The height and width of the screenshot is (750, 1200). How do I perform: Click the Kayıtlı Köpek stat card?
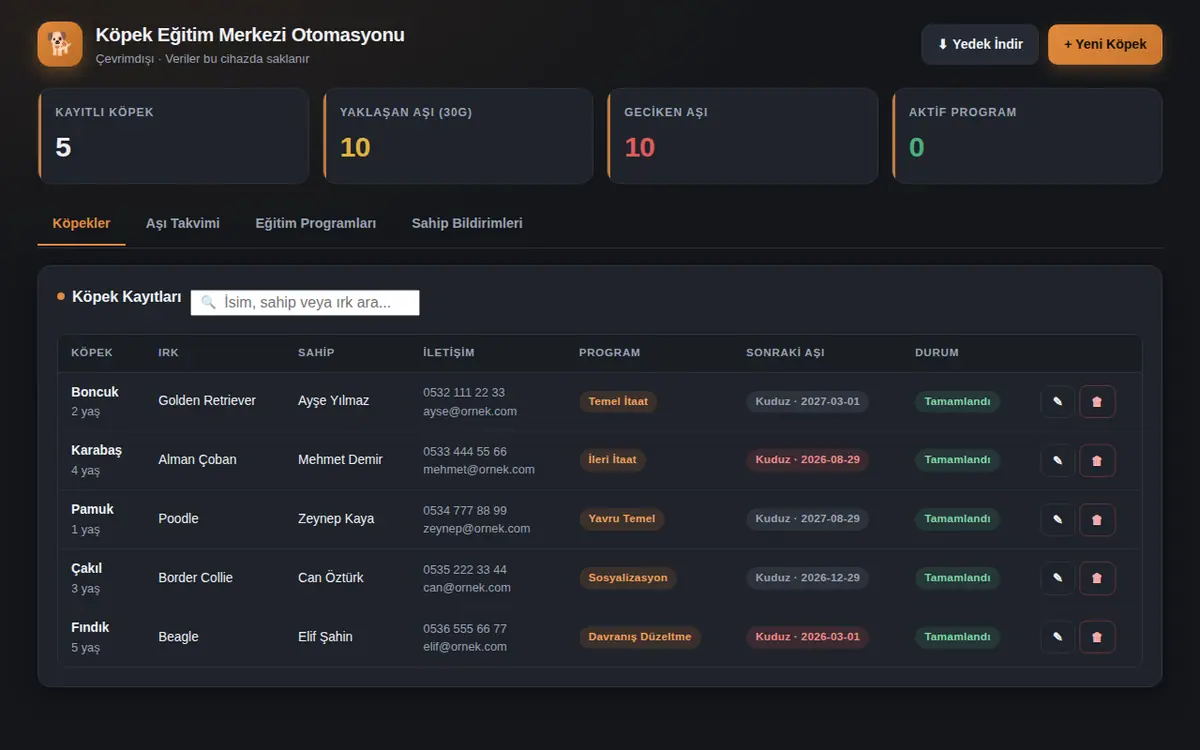pos(173,136)
